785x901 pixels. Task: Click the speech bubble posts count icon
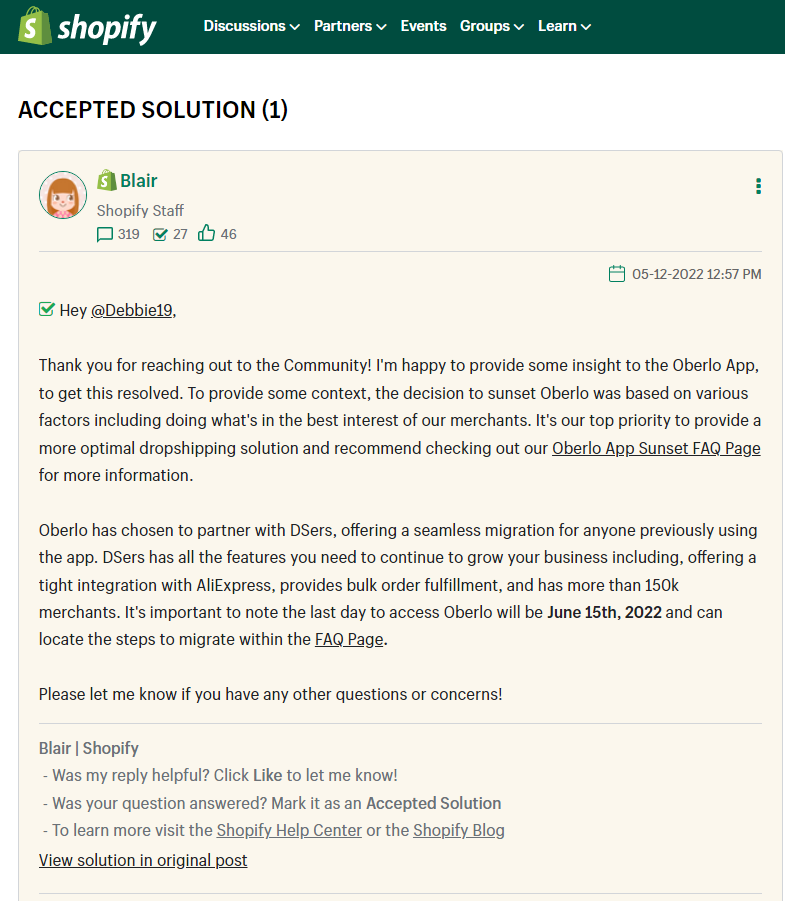tap(105, 234)
